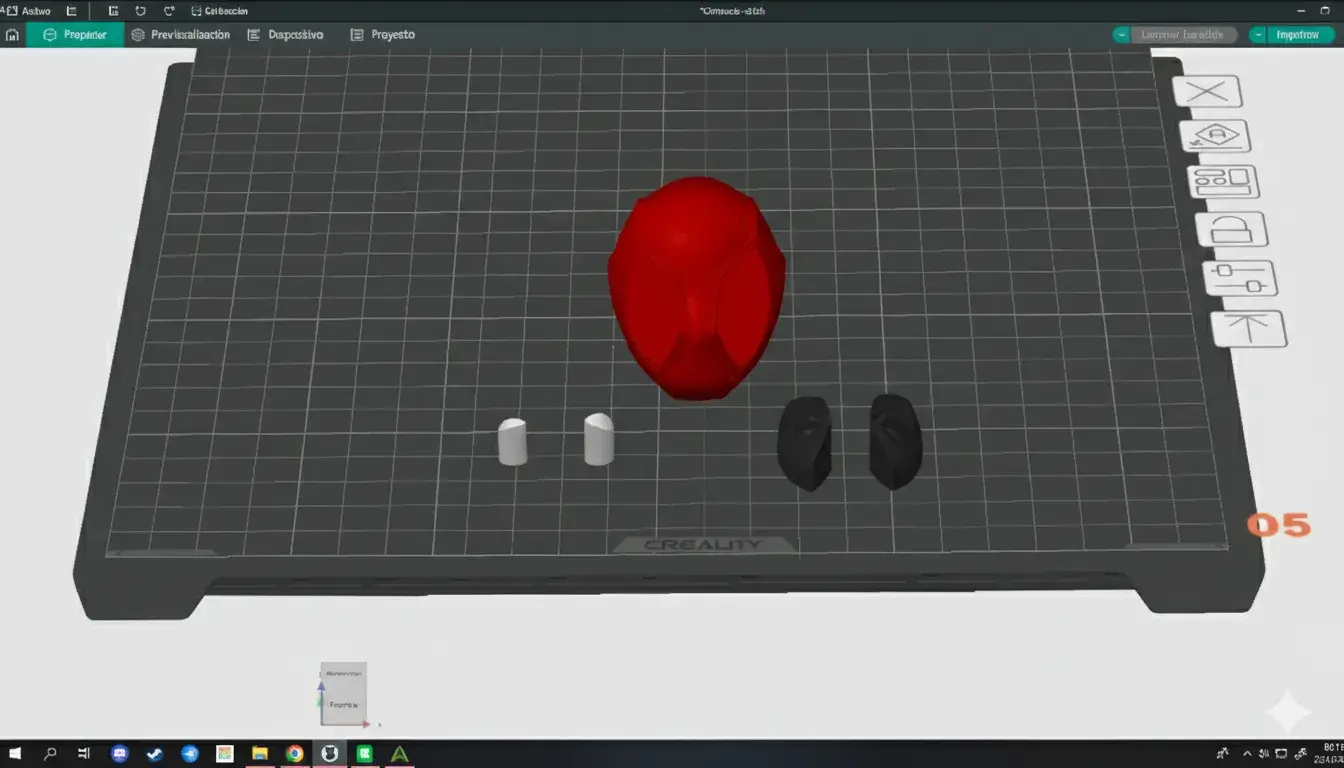
Task: Click the green Imprimir button
Action: point(1301,35)
